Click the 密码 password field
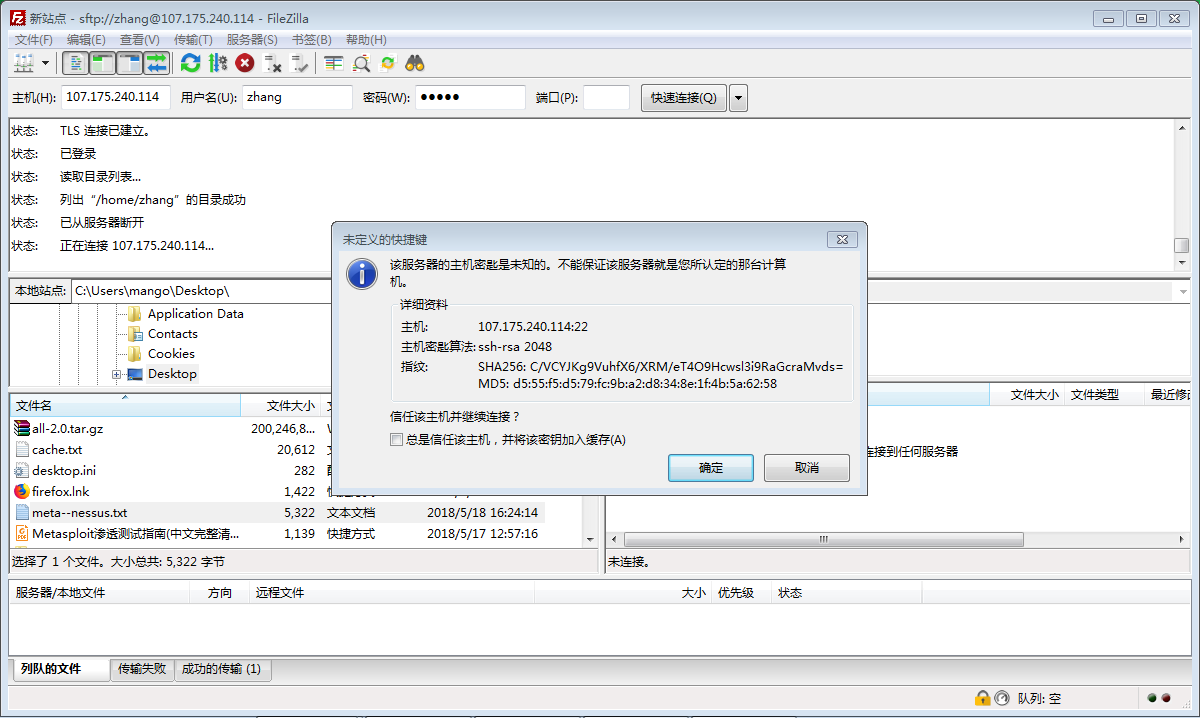The image size is (1200, 718). tap(470, 97)
